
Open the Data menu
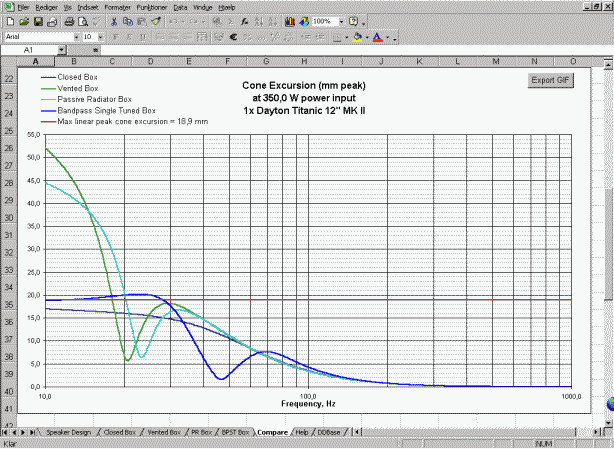pyautogui.click(x=180, y=7)
